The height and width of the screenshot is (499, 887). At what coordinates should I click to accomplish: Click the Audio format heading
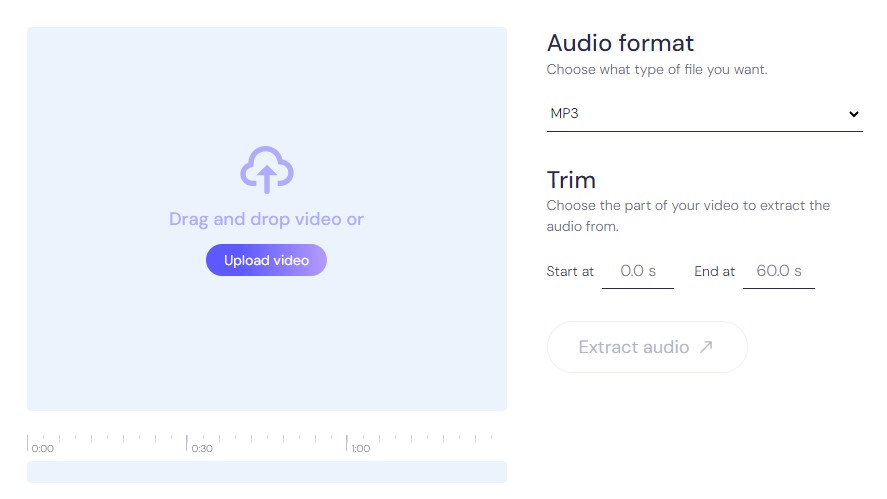(620, 43)
